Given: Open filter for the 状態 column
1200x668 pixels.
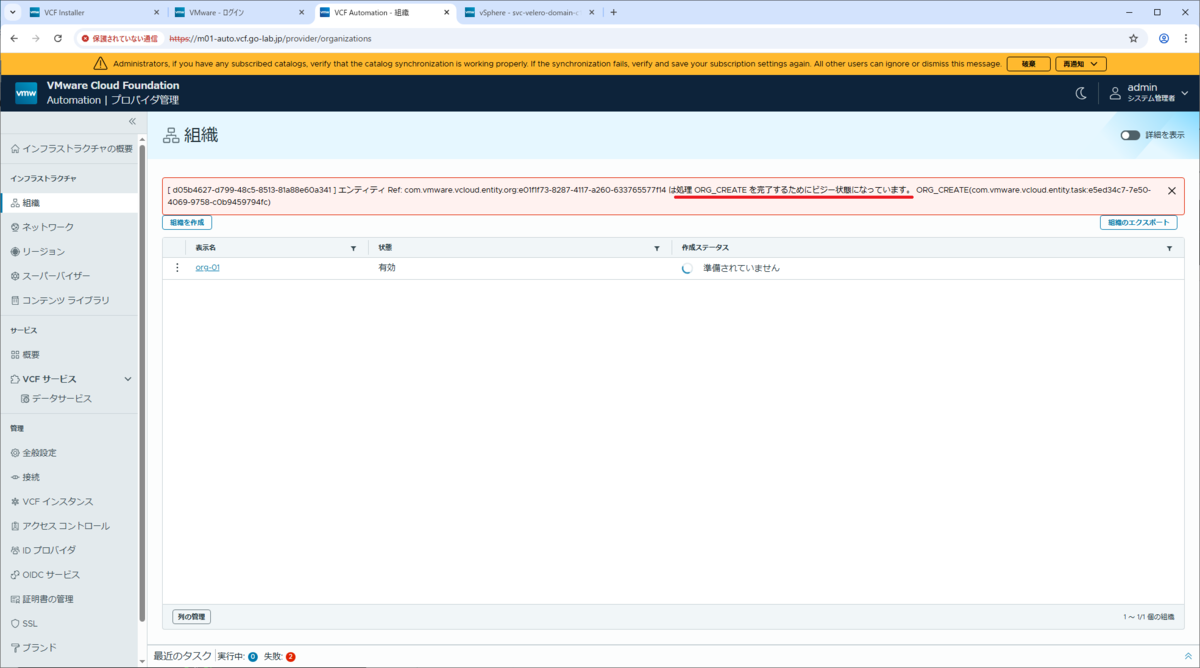Looking at the screenshot, I should pyautogui.click(x=657, y=247).
